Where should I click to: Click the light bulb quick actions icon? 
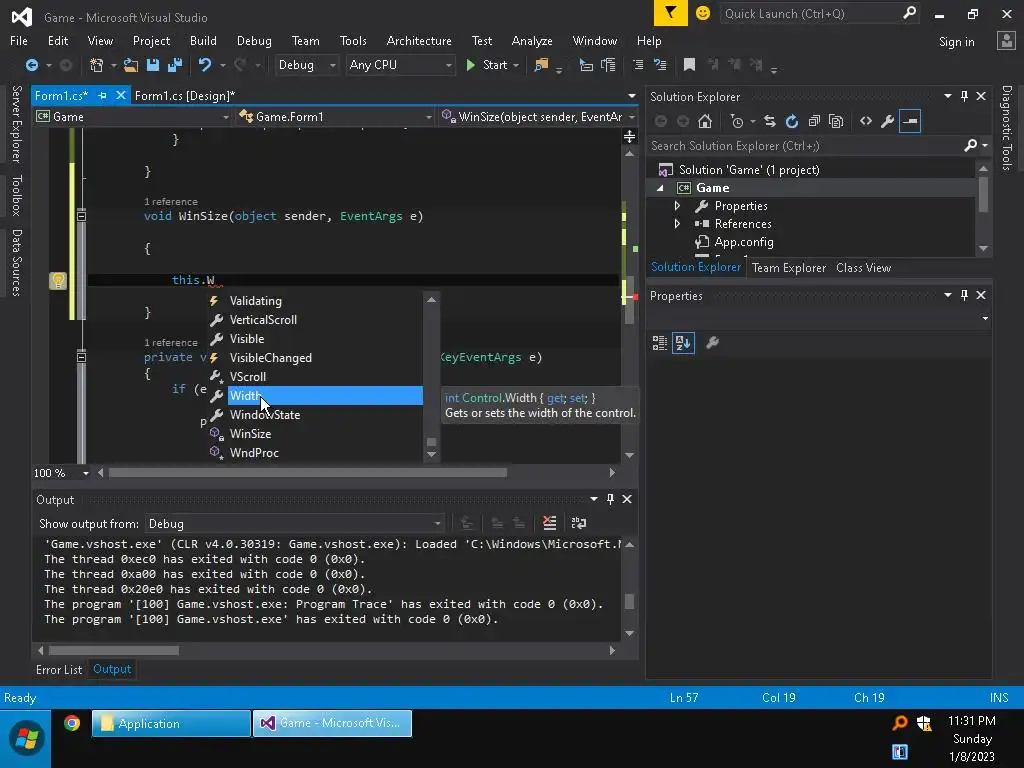[58, 281]
